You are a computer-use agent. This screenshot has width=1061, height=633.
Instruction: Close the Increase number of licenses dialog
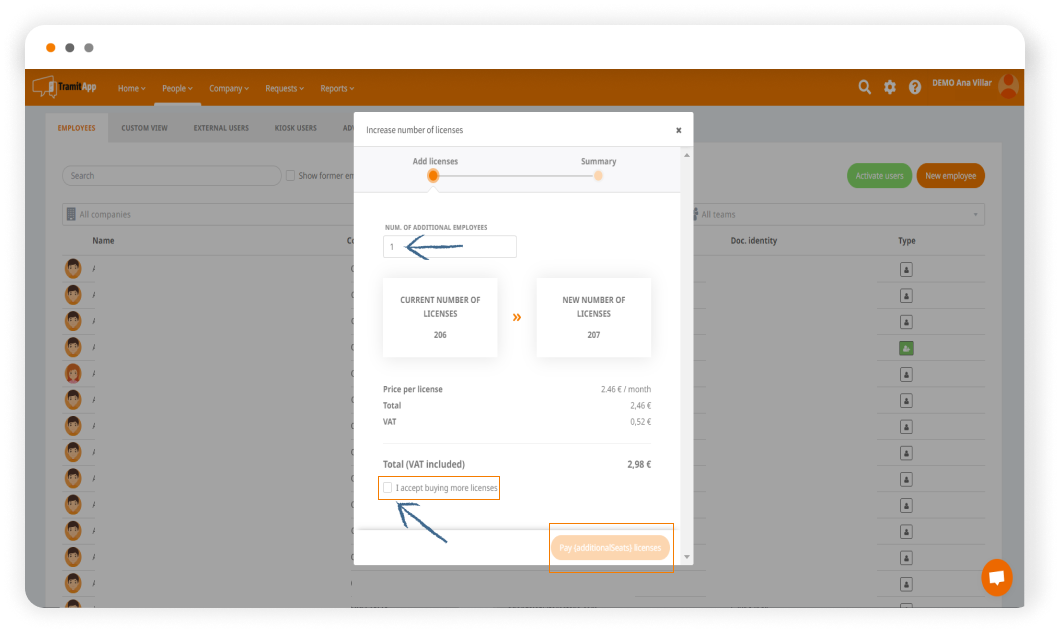click(x=678, y=130)
